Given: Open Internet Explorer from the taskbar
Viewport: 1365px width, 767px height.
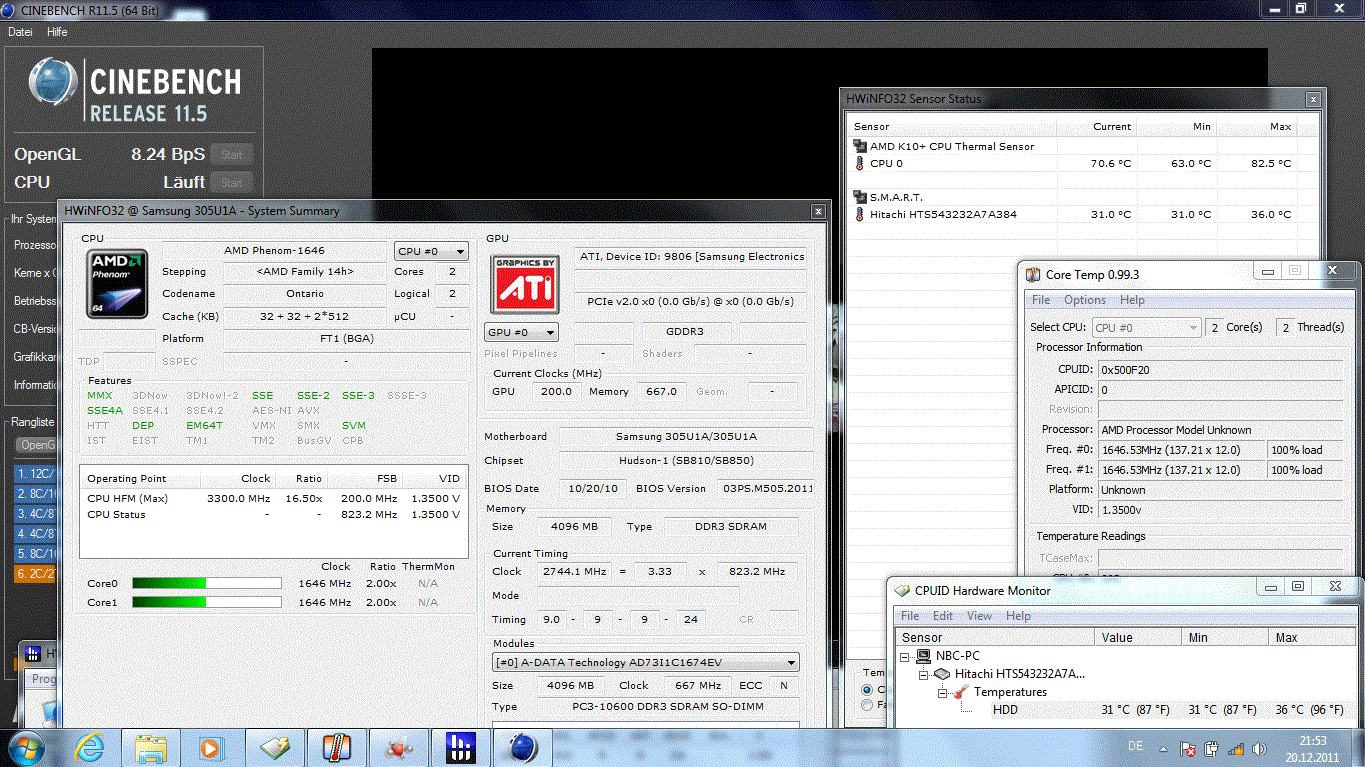Looking at the screenshot, I should [90, 747].
